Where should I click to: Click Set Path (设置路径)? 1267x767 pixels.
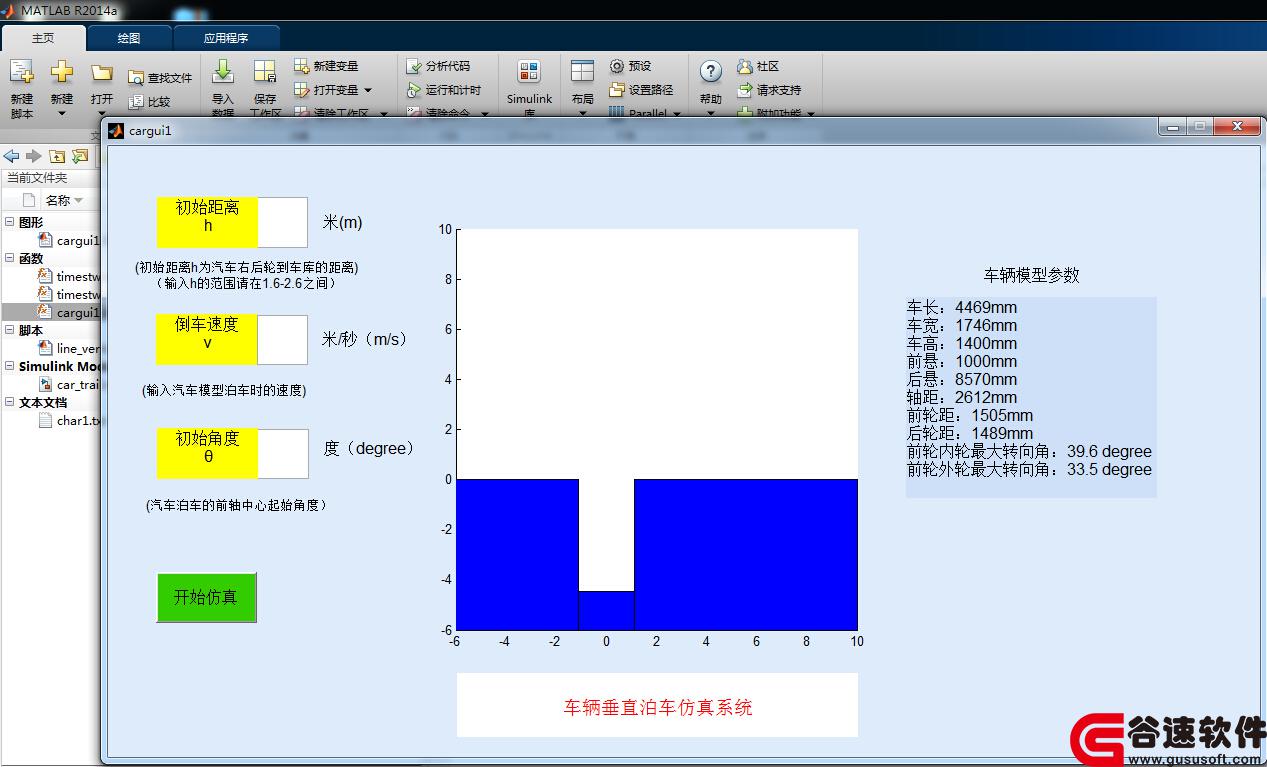(641, 90)
